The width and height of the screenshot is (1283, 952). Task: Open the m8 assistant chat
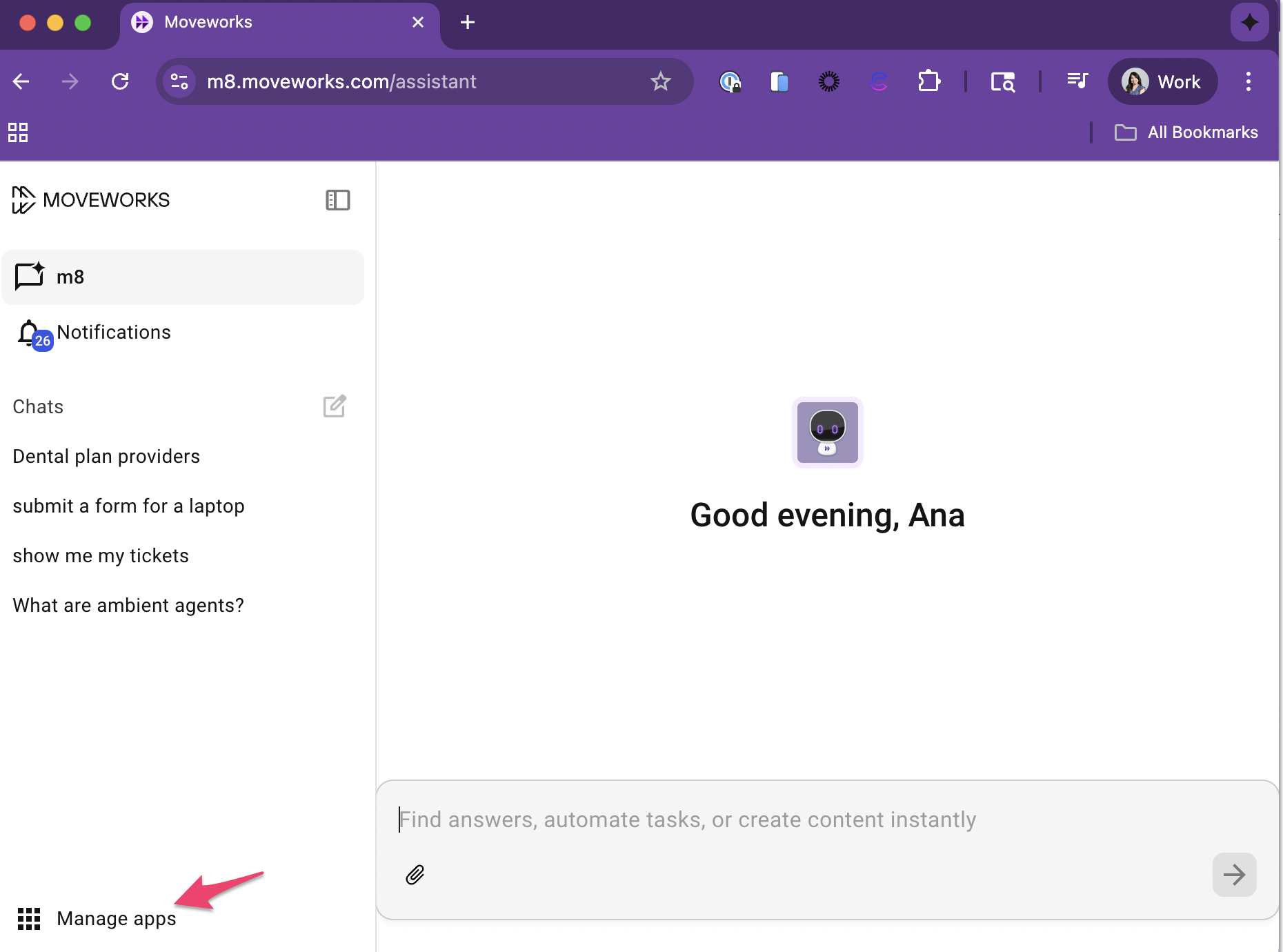(183, 277)
